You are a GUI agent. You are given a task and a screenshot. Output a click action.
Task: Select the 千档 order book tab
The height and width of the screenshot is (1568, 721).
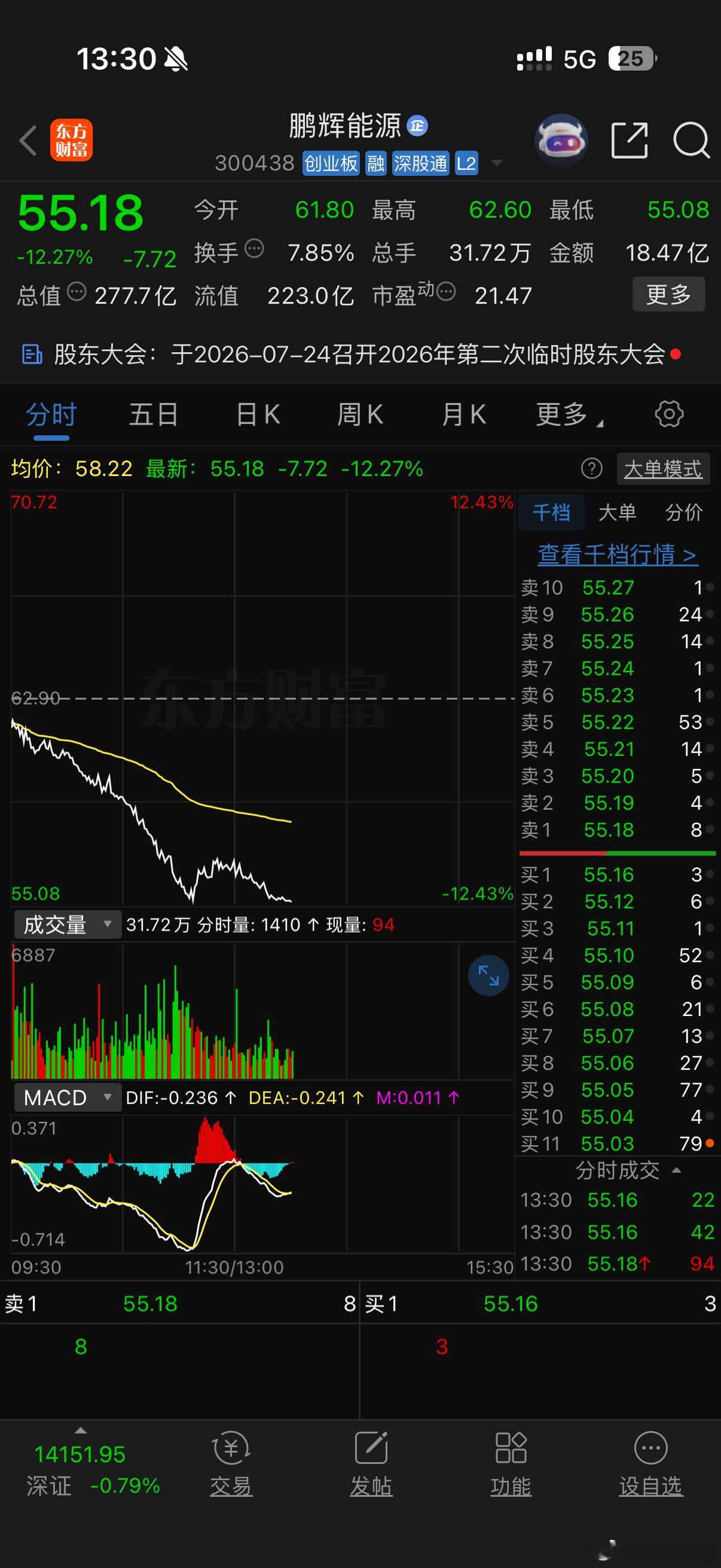(552, 513)
